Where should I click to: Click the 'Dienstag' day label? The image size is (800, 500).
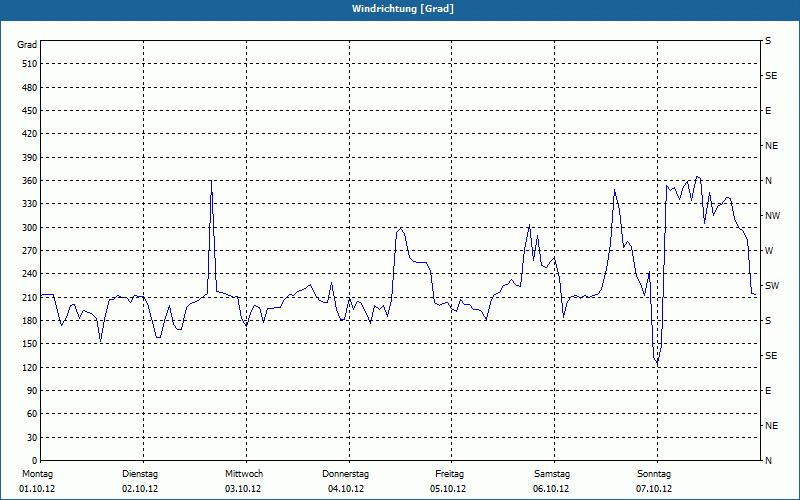pyautogui.click(x=140, y=474)
